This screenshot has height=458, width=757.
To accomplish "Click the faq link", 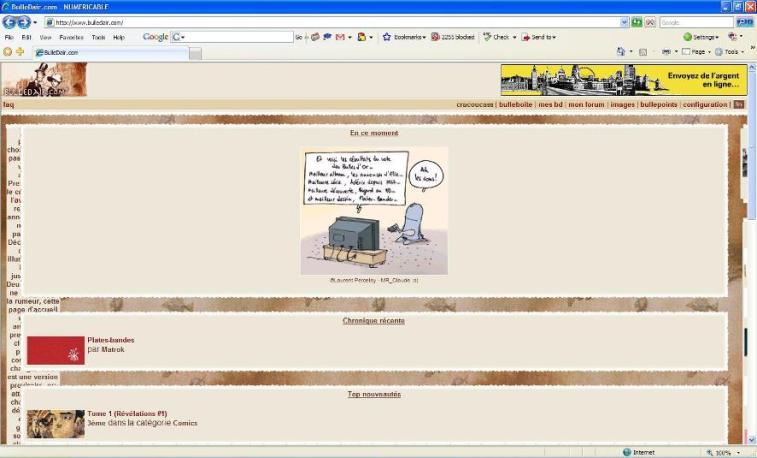I will coord(9,104).
